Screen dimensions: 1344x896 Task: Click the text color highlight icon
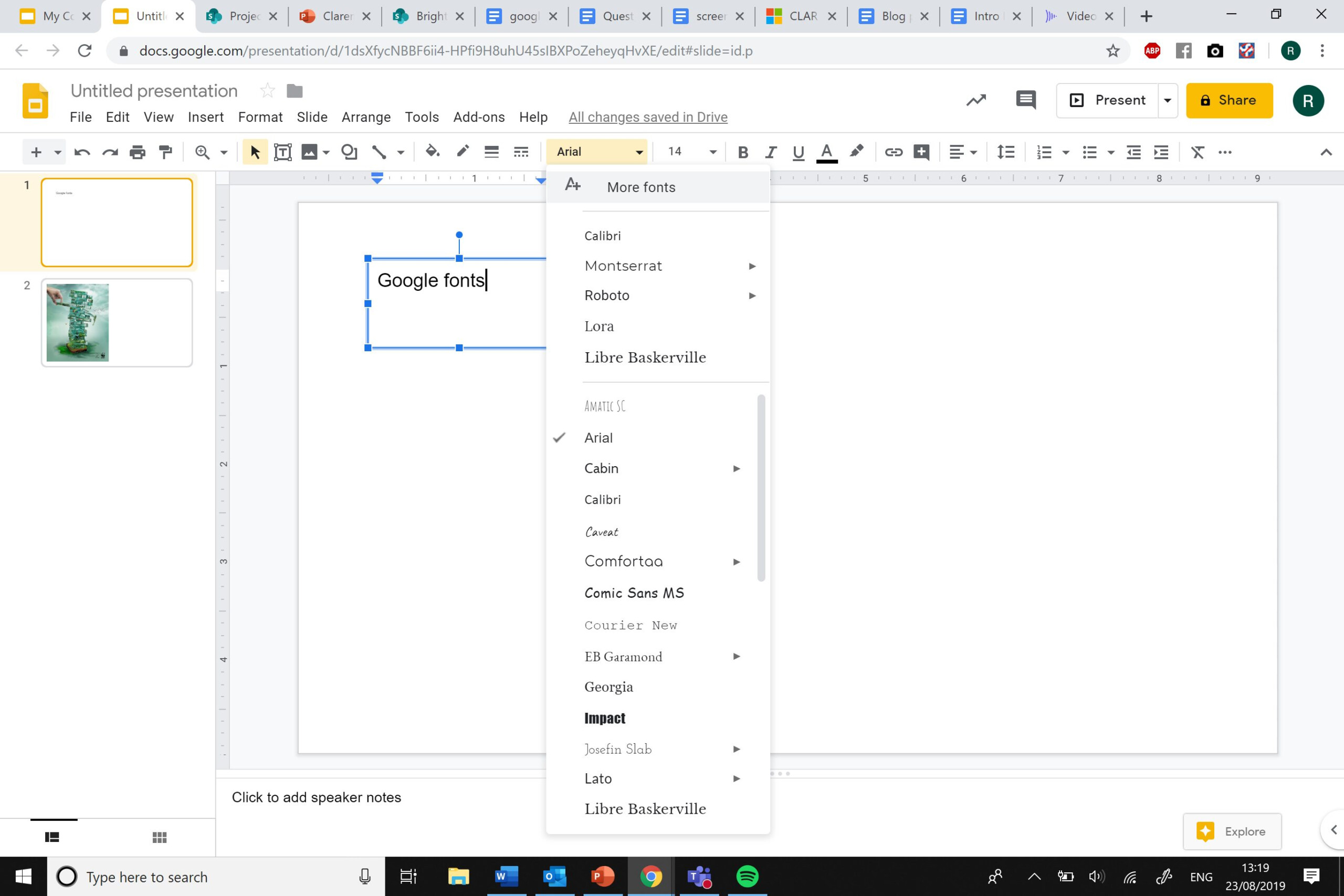(x=856, y=151)
